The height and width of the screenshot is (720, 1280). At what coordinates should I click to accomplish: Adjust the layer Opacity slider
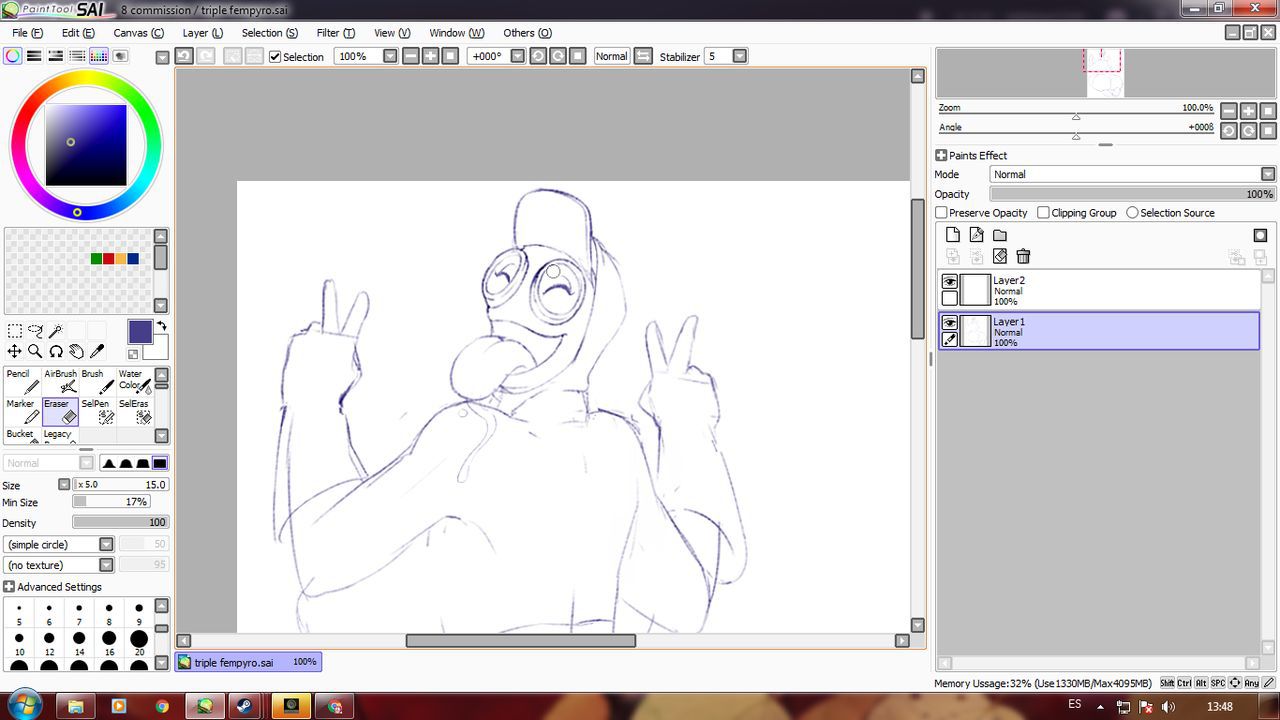(x=1132, y=194)
